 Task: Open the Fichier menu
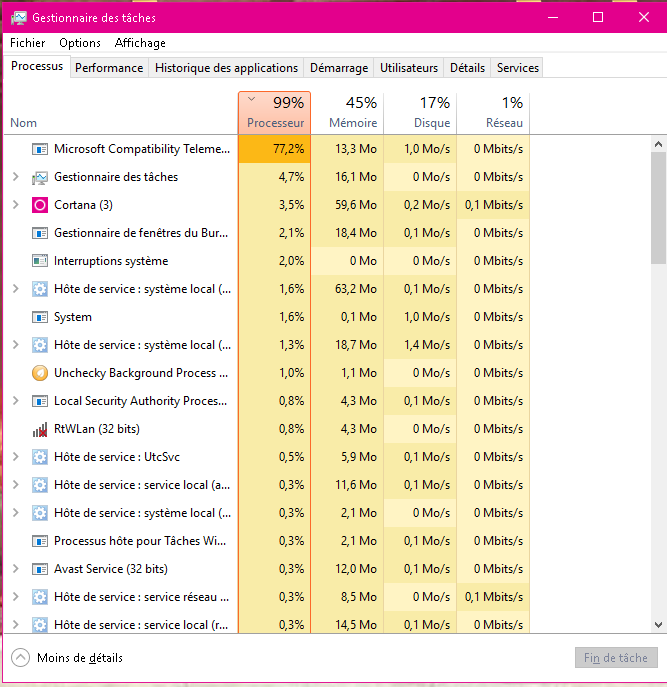point(28,43)
